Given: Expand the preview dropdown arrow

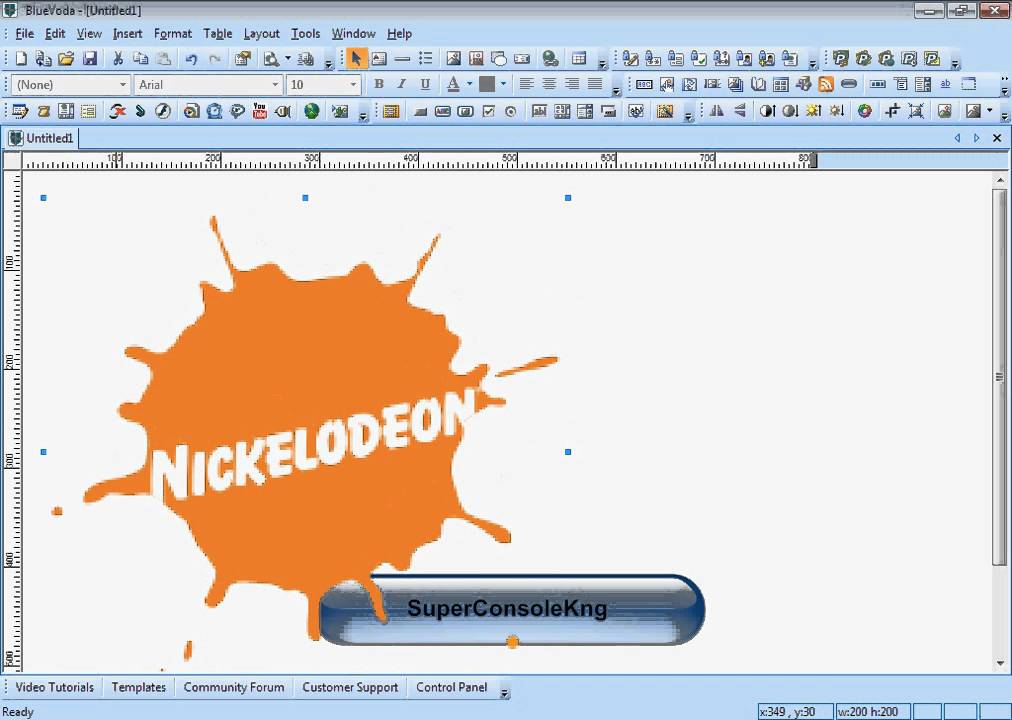Looking at the screenshot, I should coord(288,59).
